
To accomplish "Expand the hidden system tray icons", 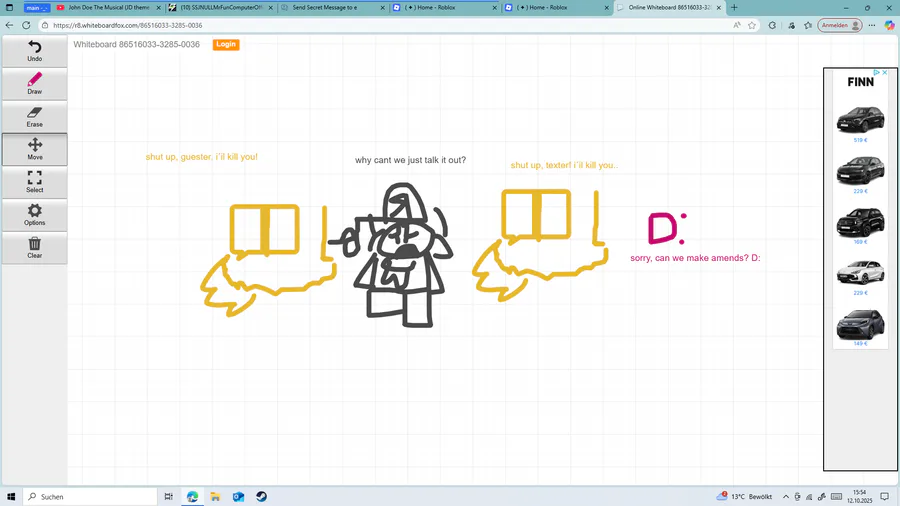I will (x=786, y=497).
